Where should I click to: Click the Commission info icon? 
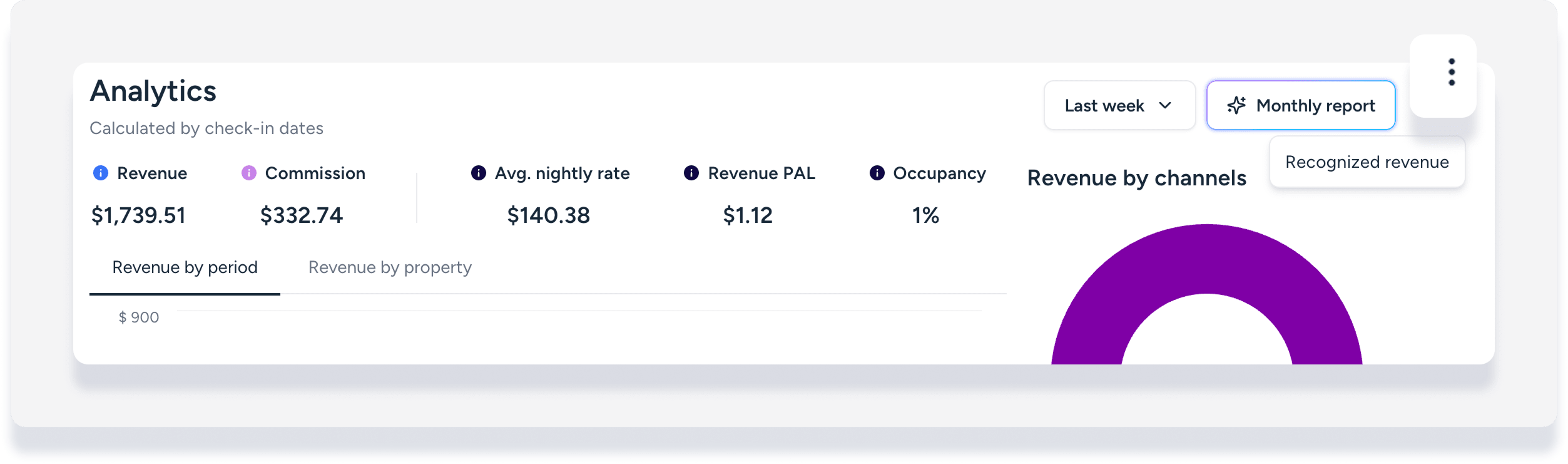pyautogui.click(x=249, y=173)
